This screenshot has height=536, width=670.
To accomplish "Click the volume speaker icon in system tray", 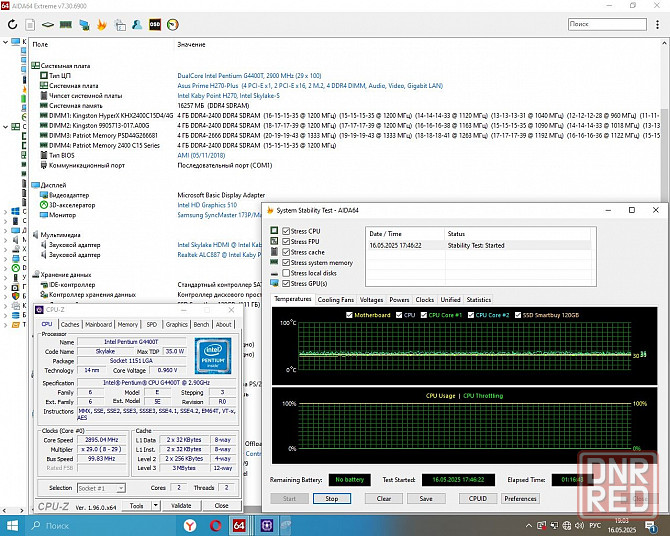I will click(x=579, y=526).
